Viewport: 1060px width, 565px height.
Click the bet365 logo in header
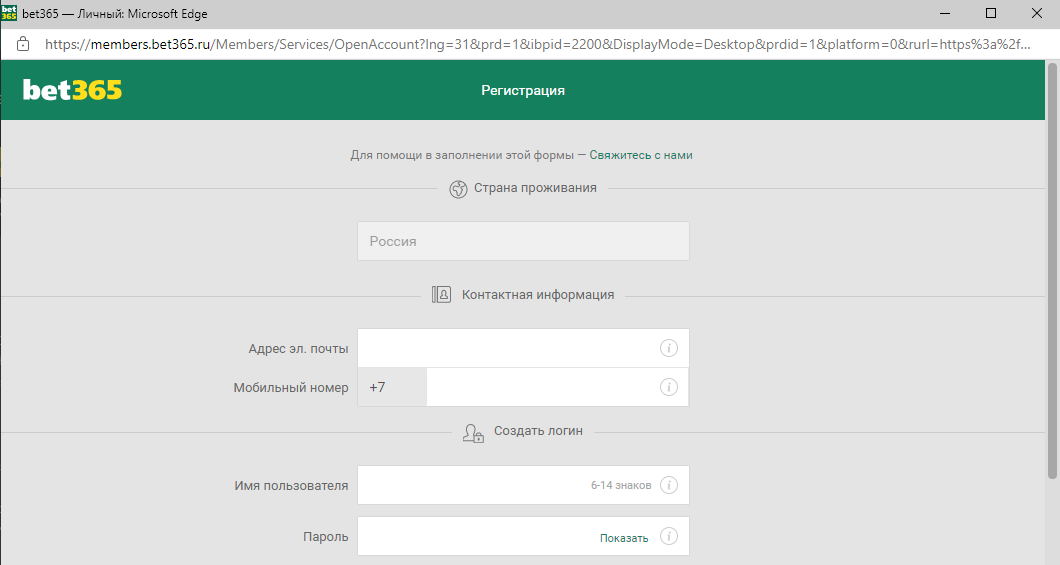[72, 90]
